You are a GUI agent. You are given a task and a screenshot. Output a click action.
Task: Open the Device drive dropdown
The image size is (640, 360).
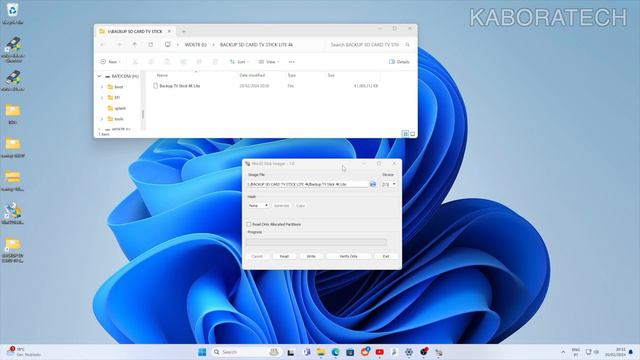[389, 184]
